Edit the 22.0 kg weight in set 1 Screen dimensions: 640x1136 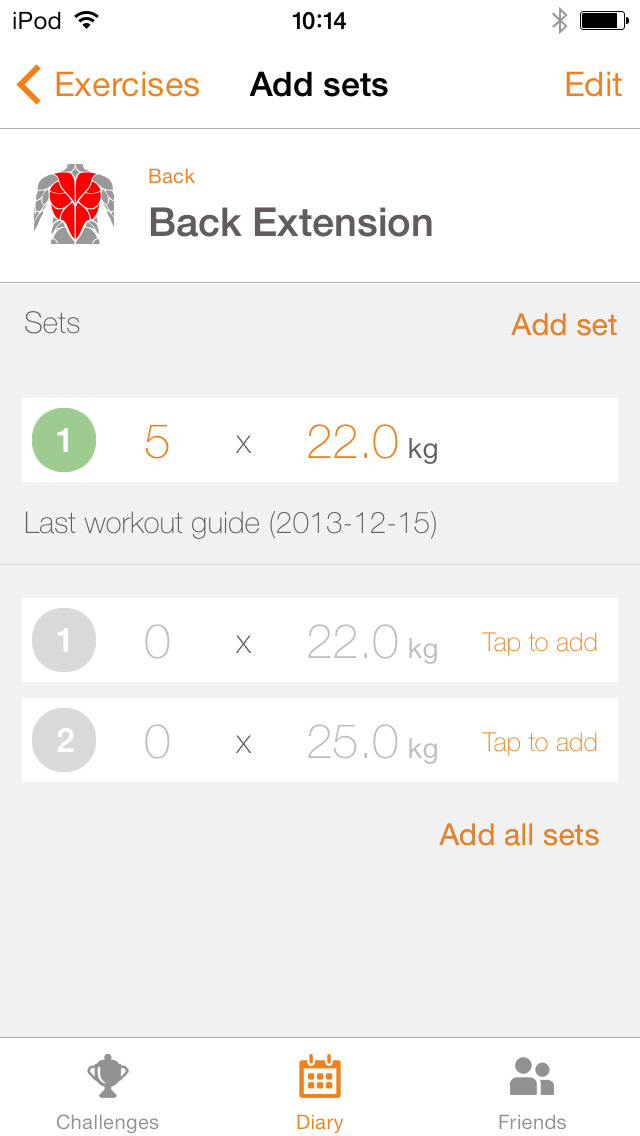click(353, 441)
